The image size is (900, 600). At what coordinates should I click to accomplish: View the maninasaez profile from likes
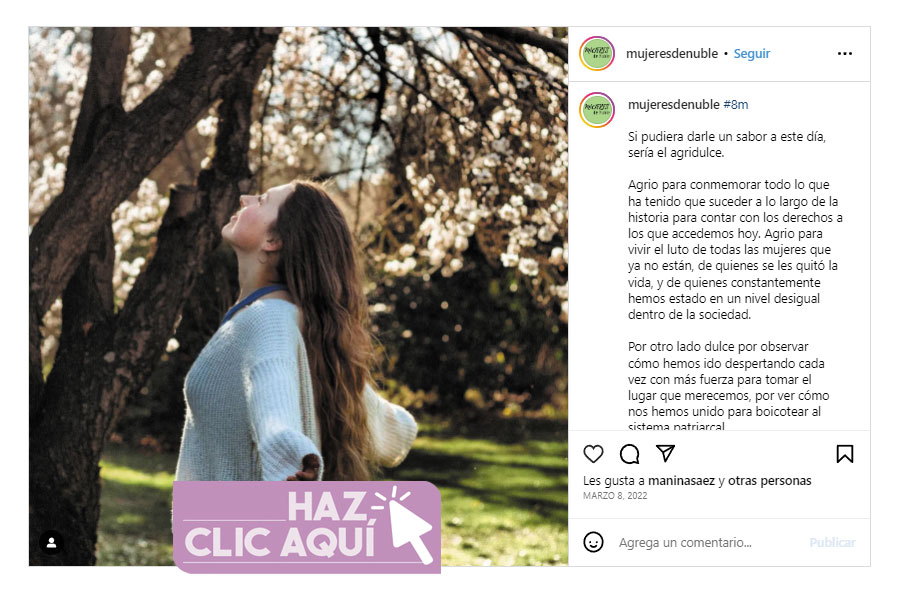(x=681, y=481)
